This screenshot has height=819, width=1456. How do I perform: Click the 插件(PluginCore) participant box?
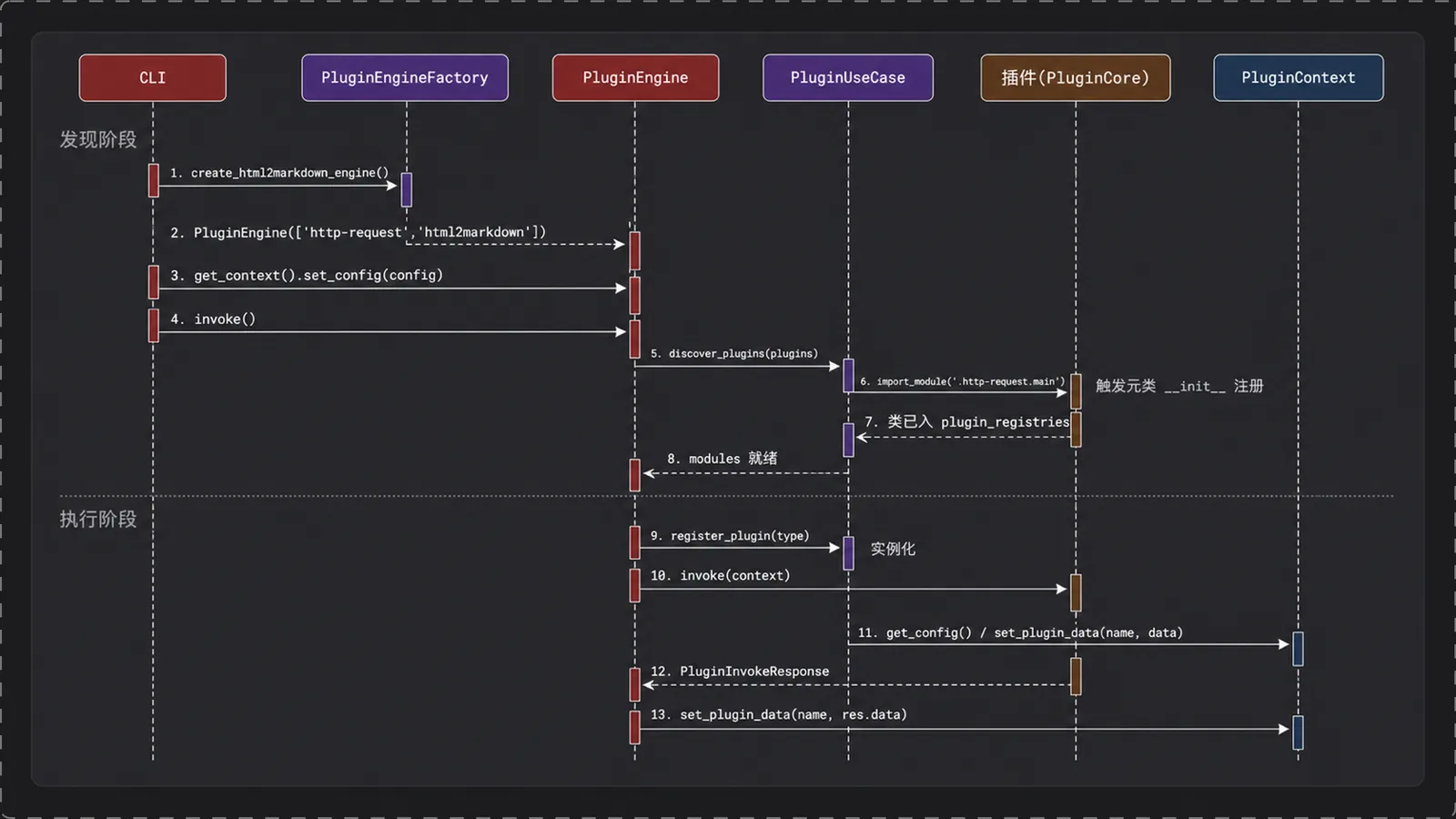click(x=1076, y=77)
